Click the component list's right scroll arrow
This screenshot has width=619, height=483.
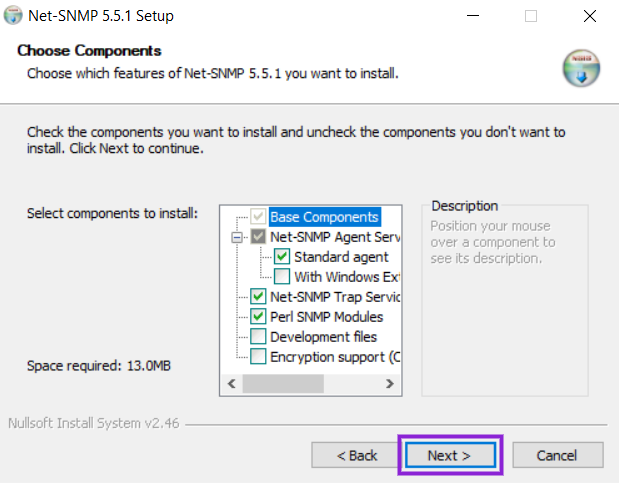click(390, 383)
